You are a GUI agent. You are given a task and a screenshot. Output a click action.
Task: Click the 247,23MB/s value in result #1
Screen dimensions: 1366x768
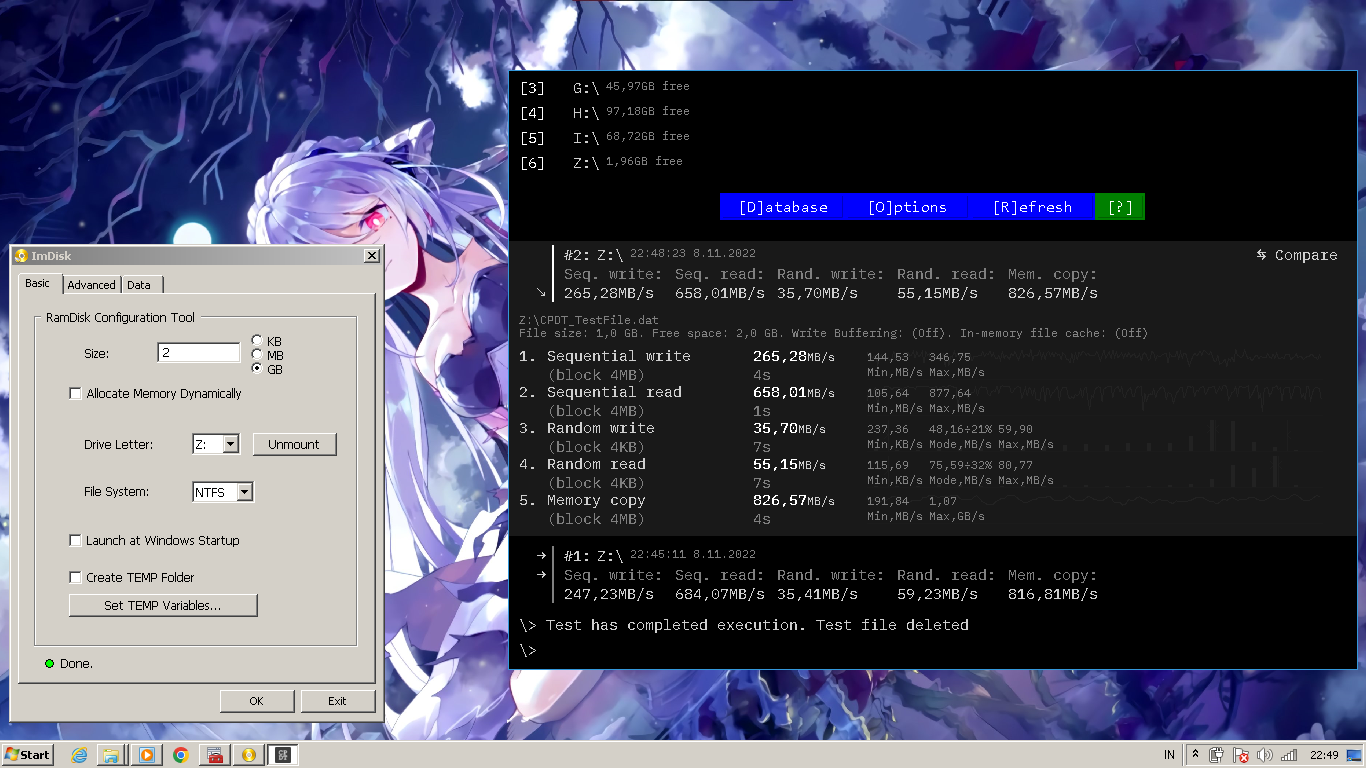tap(609, 594)
